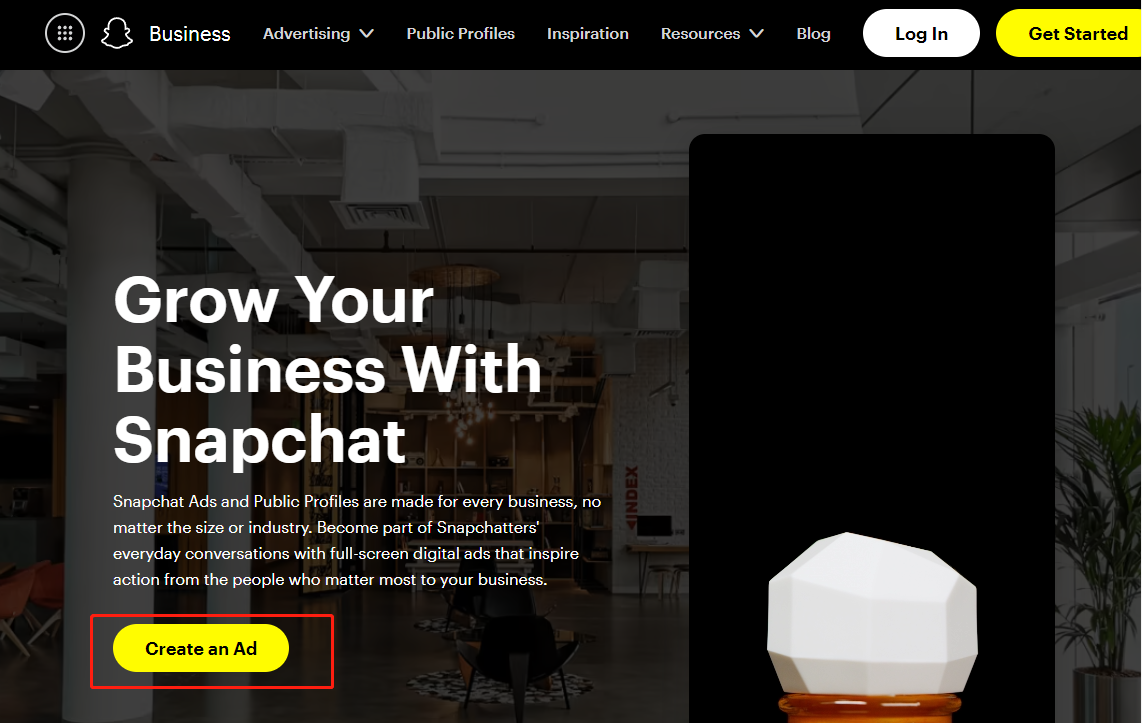Open the Resources menu
The image size is (1142, 723).
pos(712,33)
